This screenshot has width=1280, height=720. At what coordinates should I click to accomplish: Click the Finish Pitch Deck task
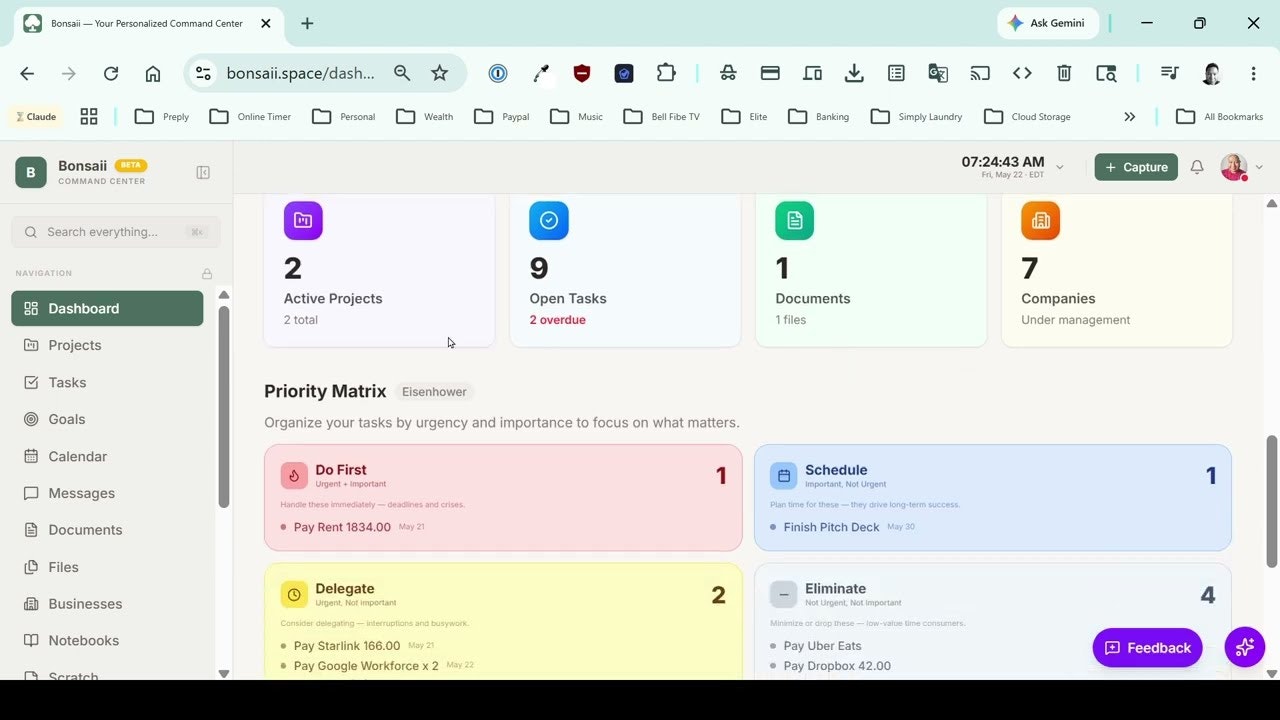click(x=832, y=527)
